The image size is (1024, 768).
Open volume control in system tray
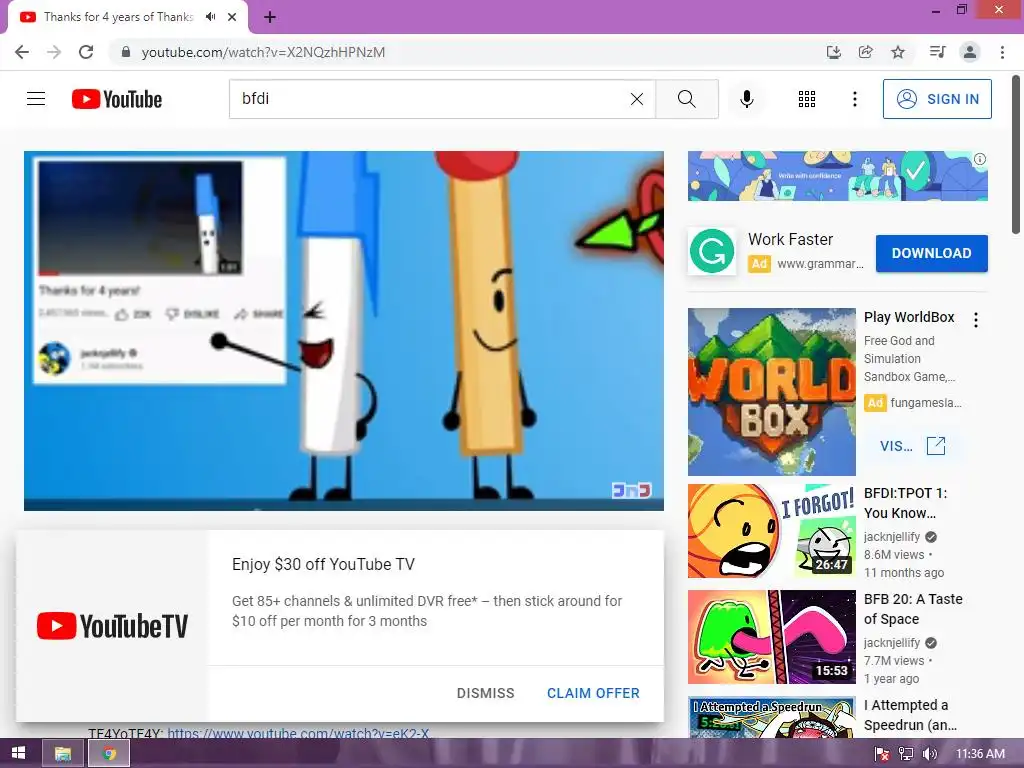pyautogui.click(x=929, y=754)
